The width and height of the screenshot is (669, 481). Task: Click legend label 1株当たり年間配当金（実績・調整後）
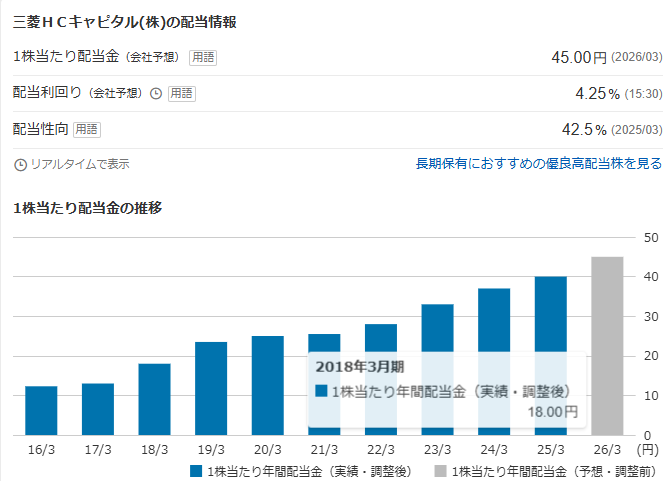coord(310,472)
